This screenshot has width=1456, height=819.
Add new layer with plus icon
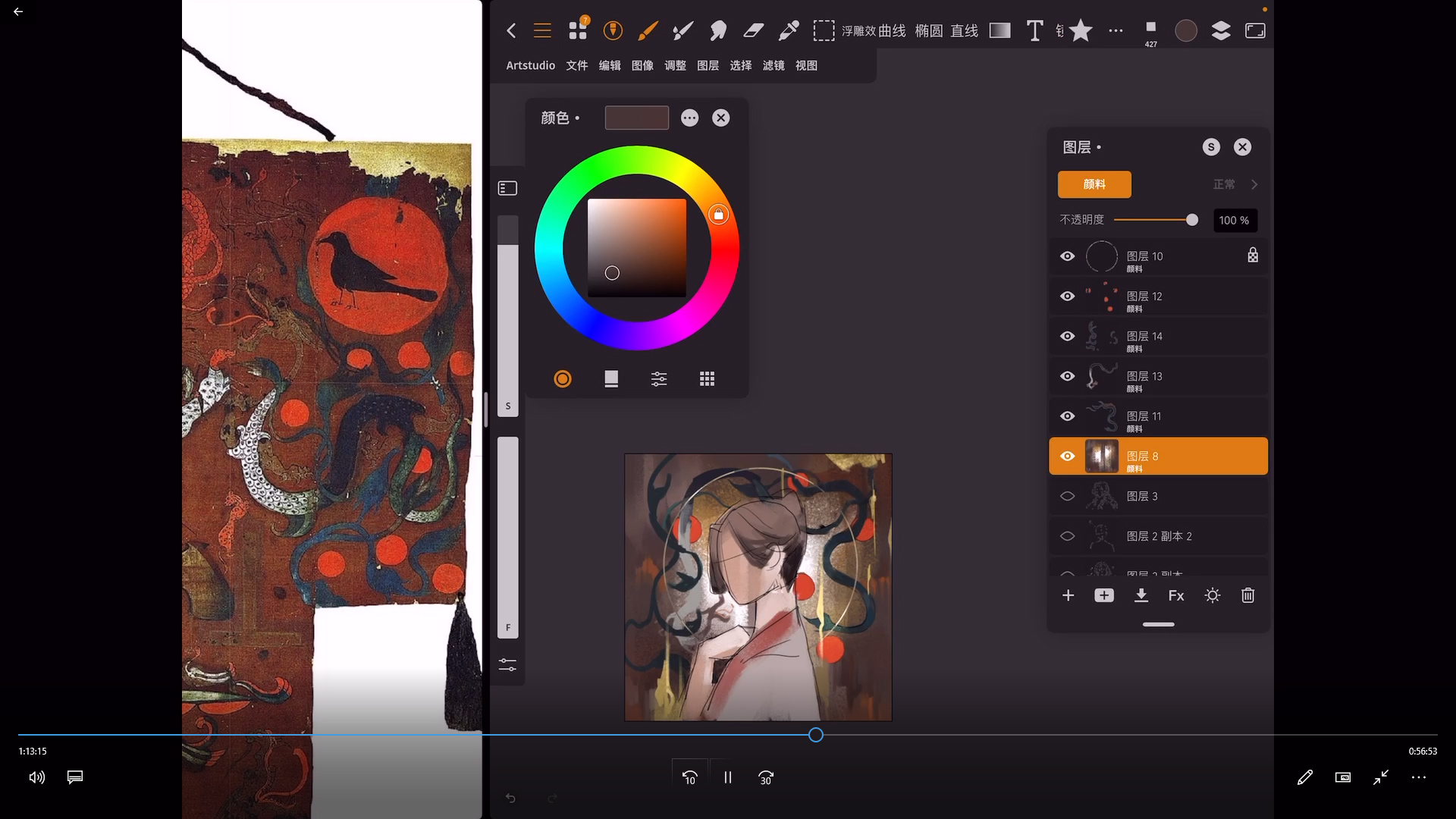1068,596
